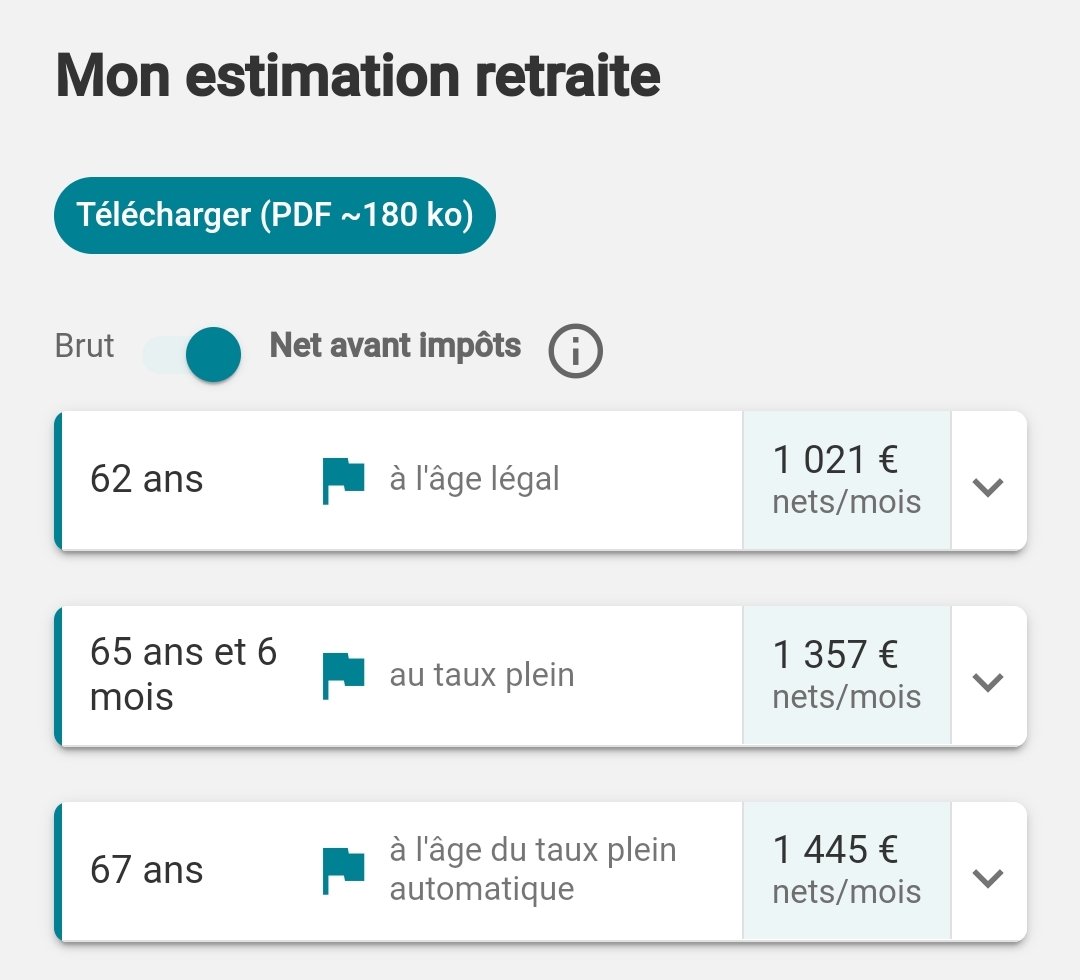The image size is (1080, 980).
Task: Click the flag icon for au taux plein
Action: pyautogui.click(x=343, y=675)
